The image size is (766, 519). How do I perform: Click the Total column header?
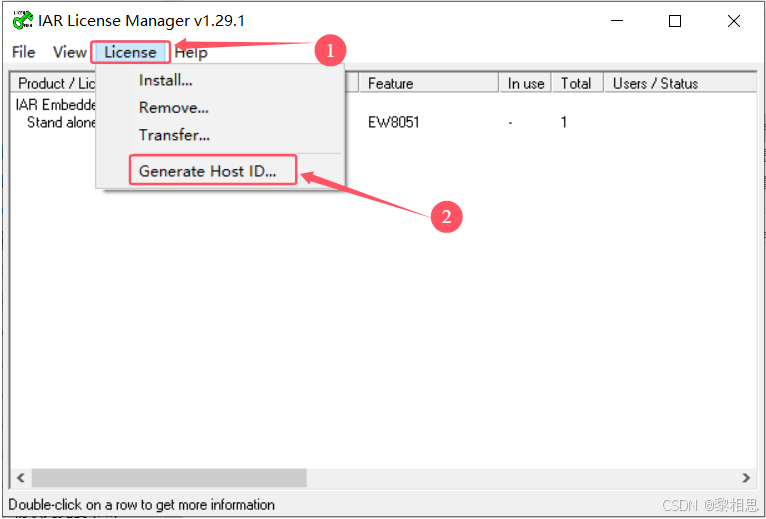coord(577,83)
